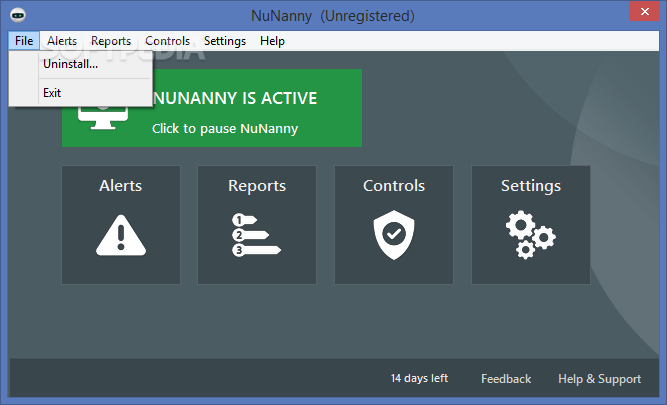
Task: Close the NuNanny window
Action: tap(645, 11)
